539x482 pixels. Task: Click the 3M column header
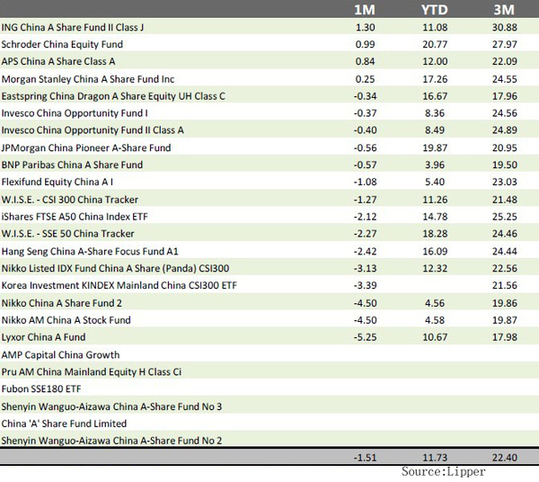pos(504,10)
